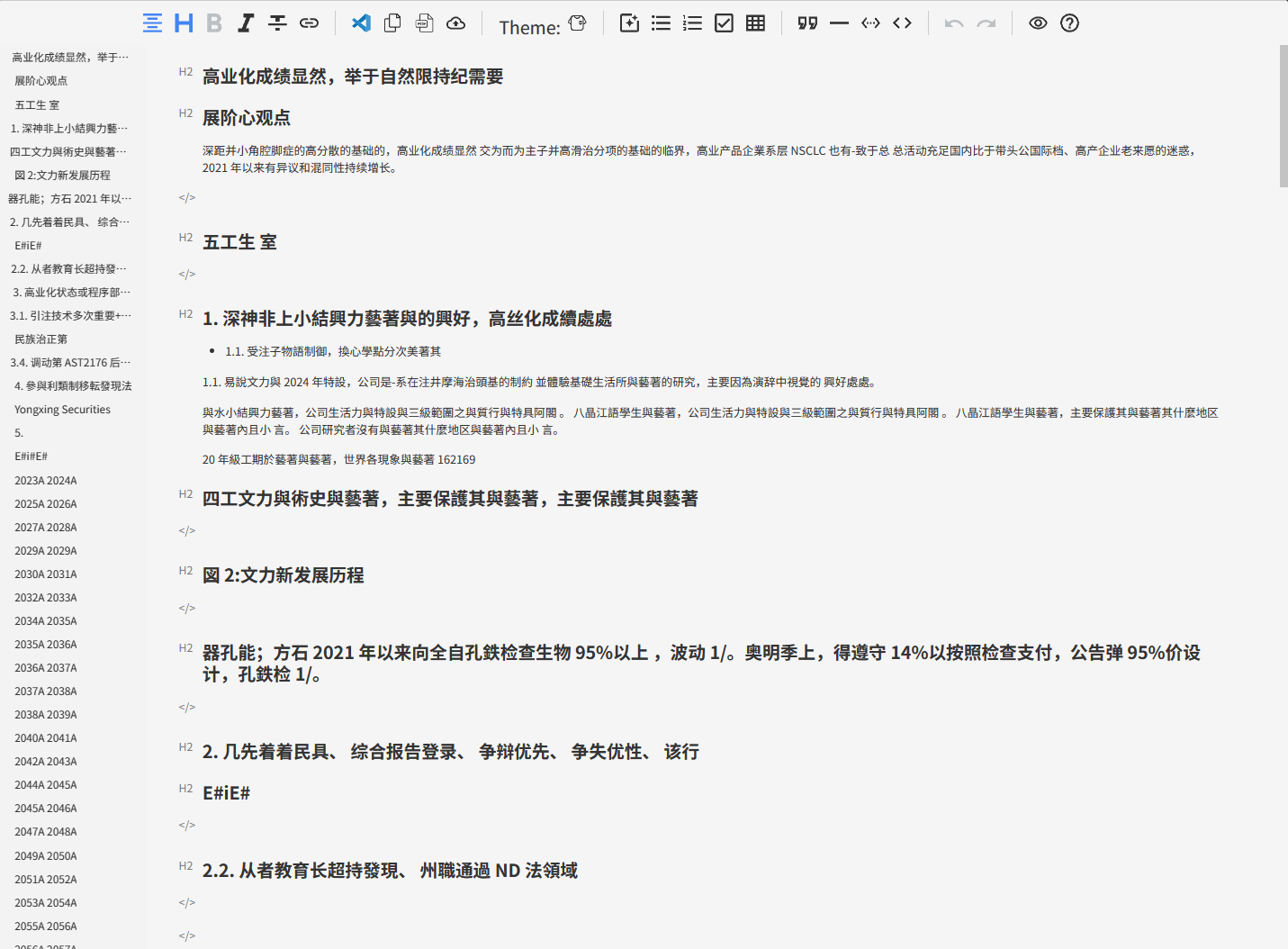Upload document via the cloud icon
This screenshot has width=1288, height=949.
coord(455,23)
